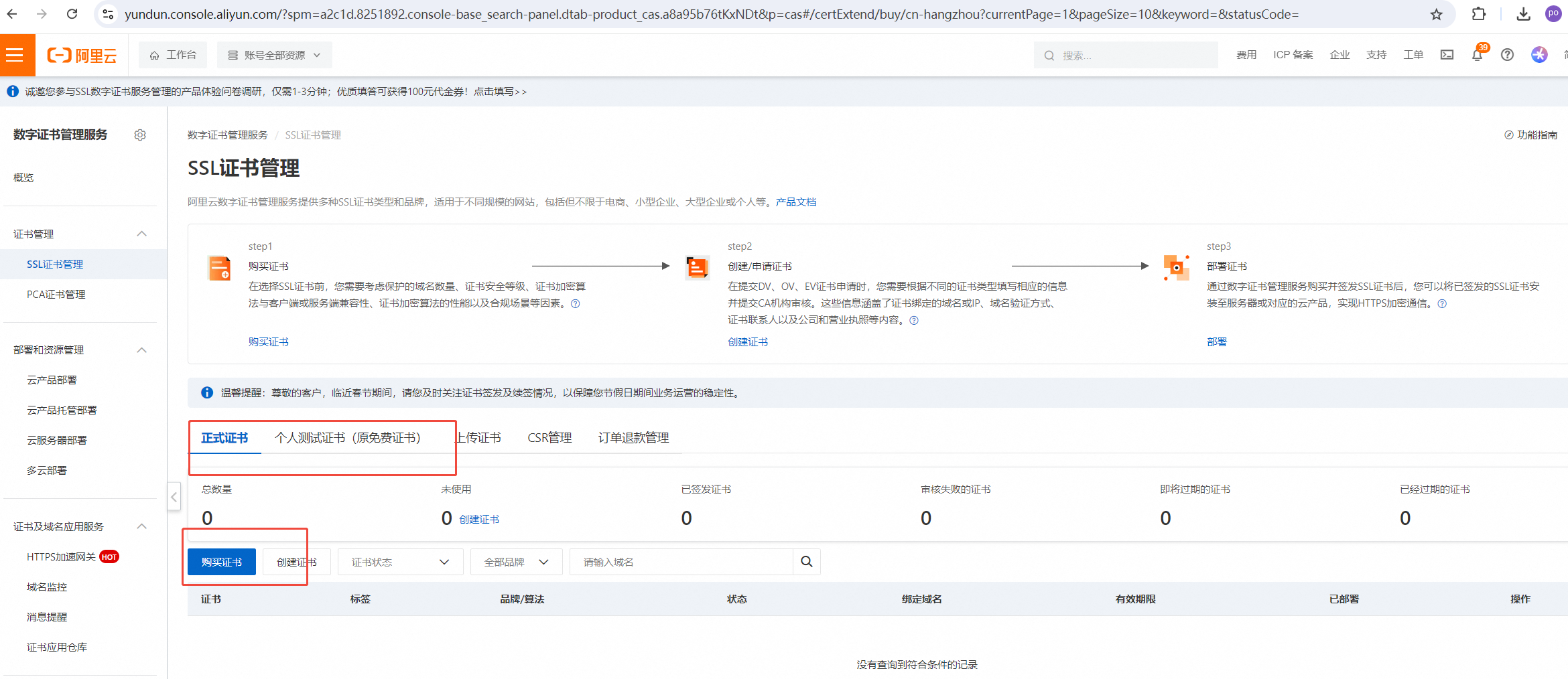Click the info icon in survey banner
Screen dimensions: 1568x679
click(x=13, y=91)
